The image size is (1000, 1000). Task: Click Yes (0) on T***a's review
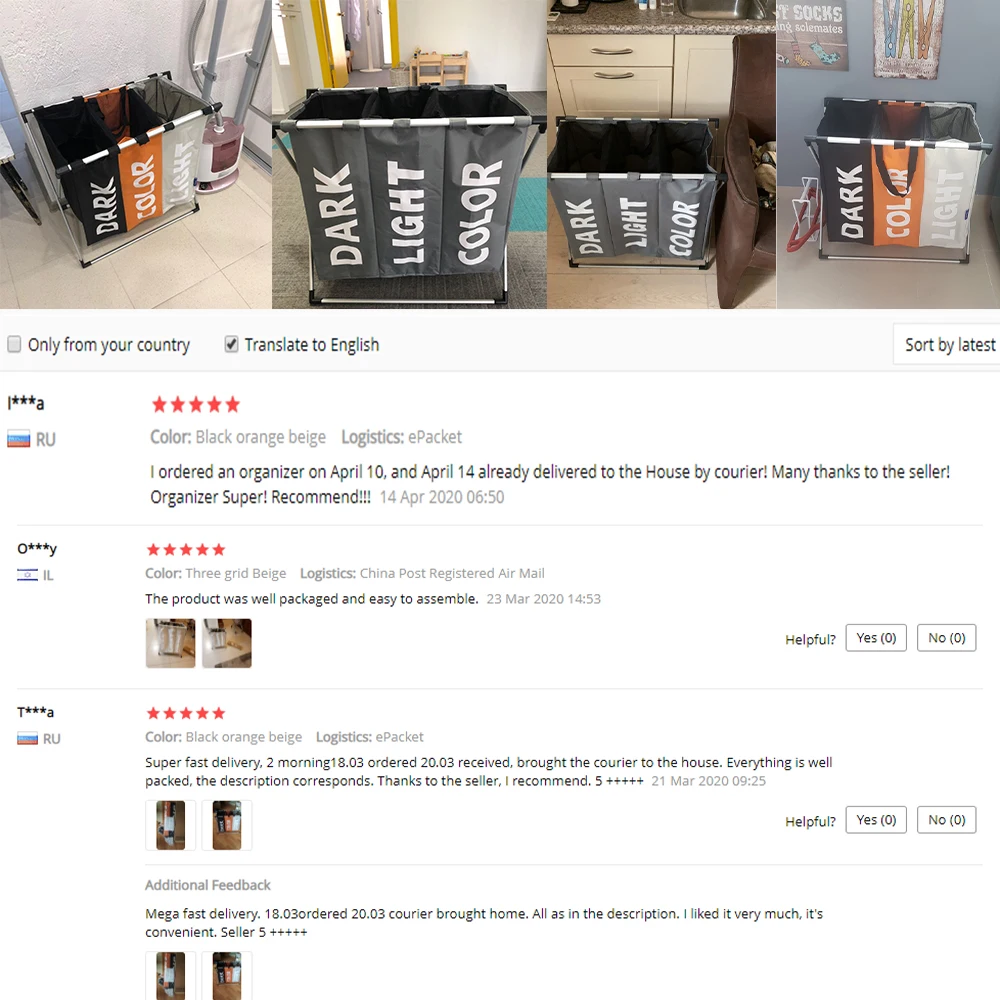(x=876, y=820)
